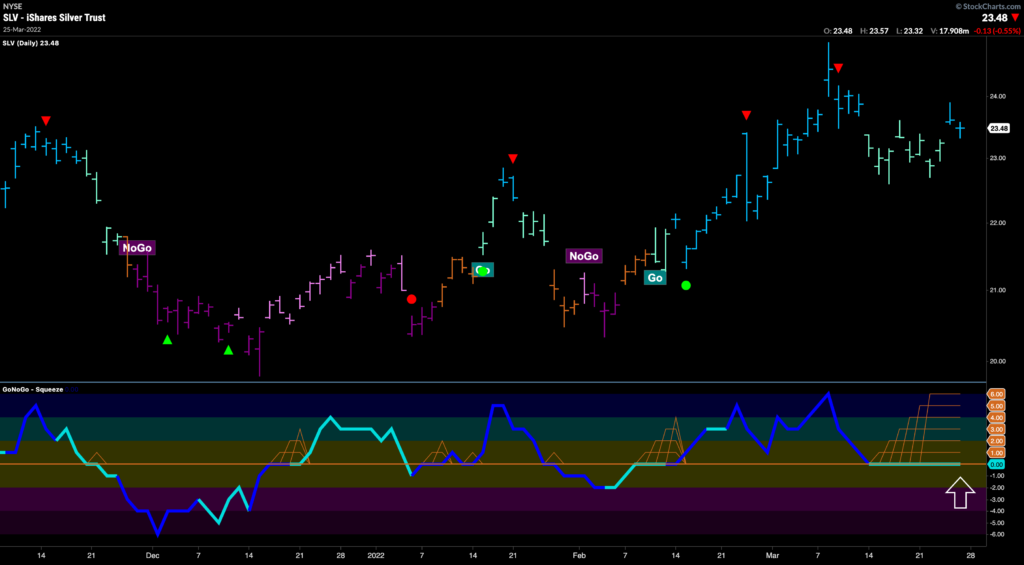1024x565 pixels.
Task: Click the -6.00 oscillator scale label
Action: [997, 535]
